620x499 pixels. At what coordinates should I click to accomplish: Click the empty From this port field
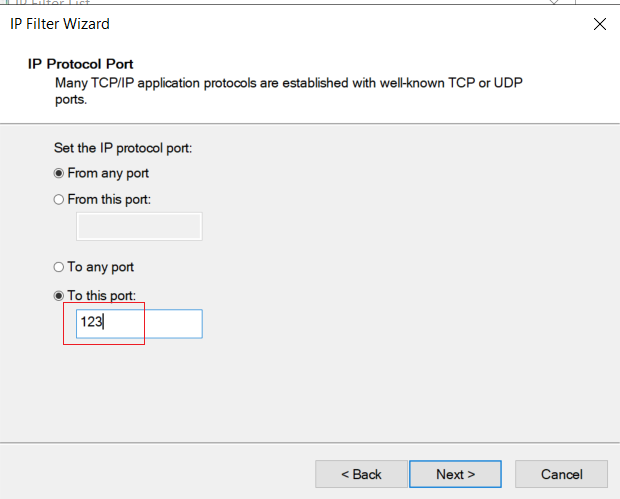click(139, 226)
